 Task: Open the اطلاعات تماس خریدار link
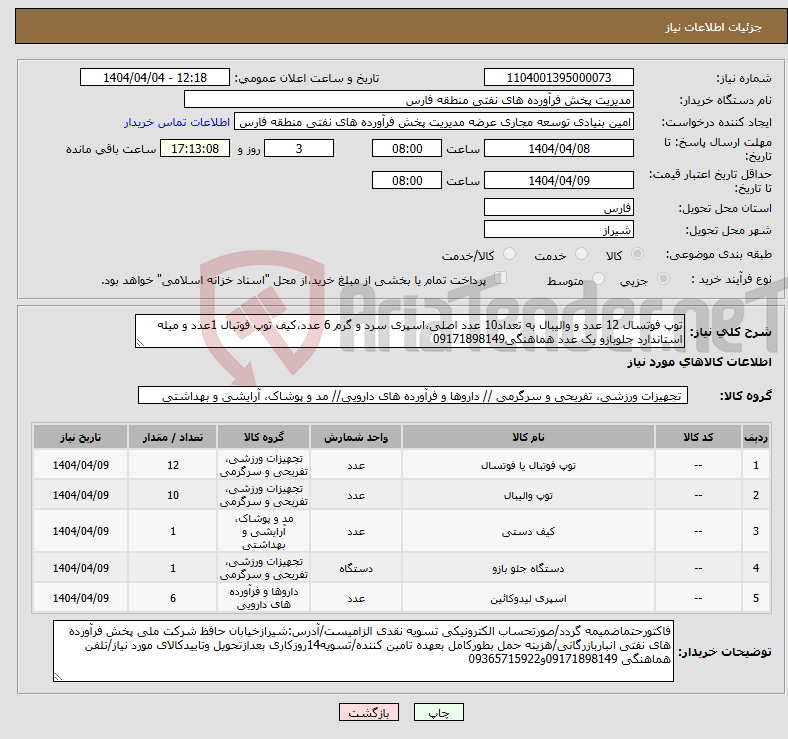pyautogui.click(x=177, y=122)
